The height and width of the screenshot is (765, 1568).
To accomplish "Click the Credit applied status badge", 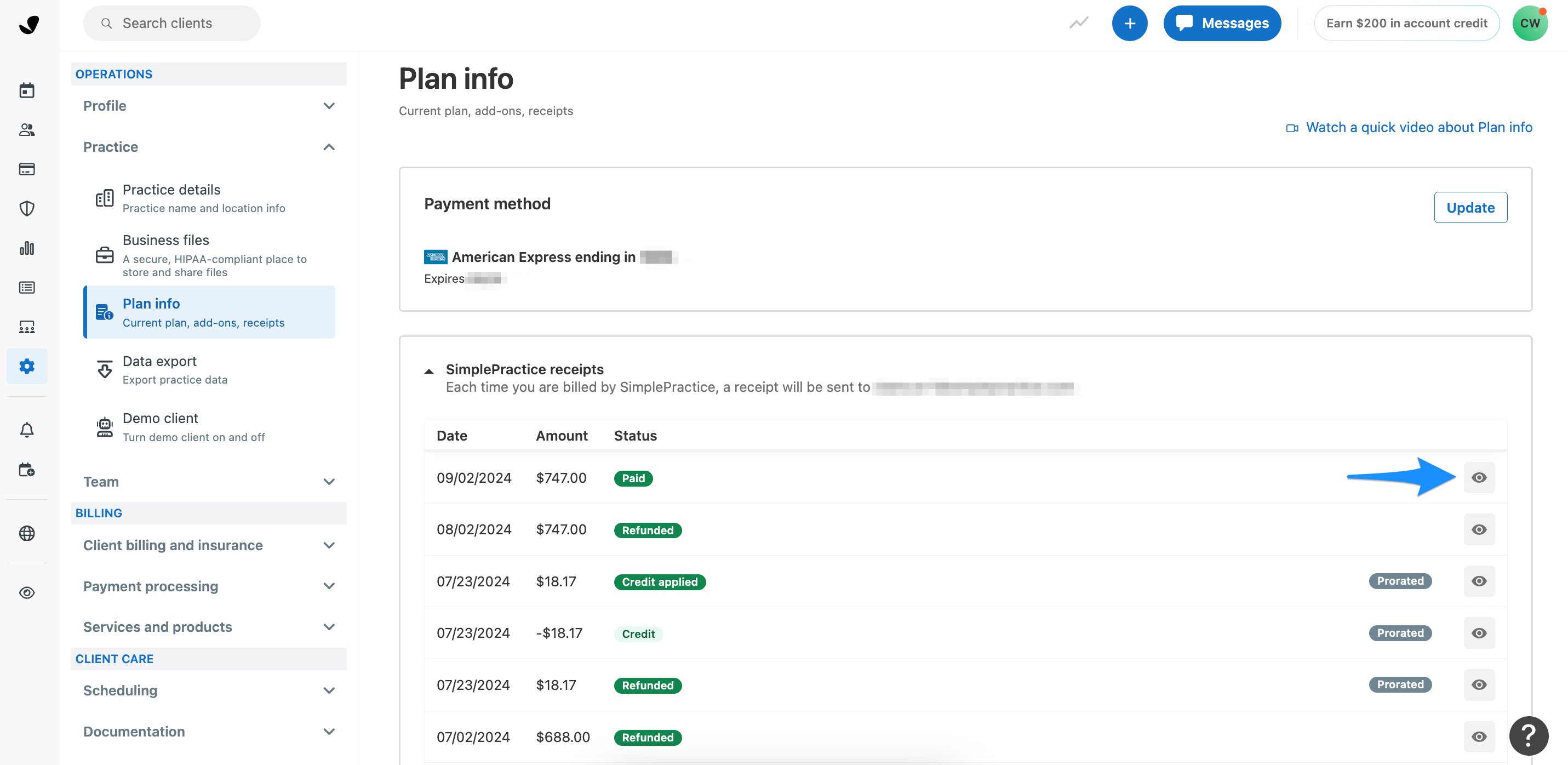I will coord(659,581).
